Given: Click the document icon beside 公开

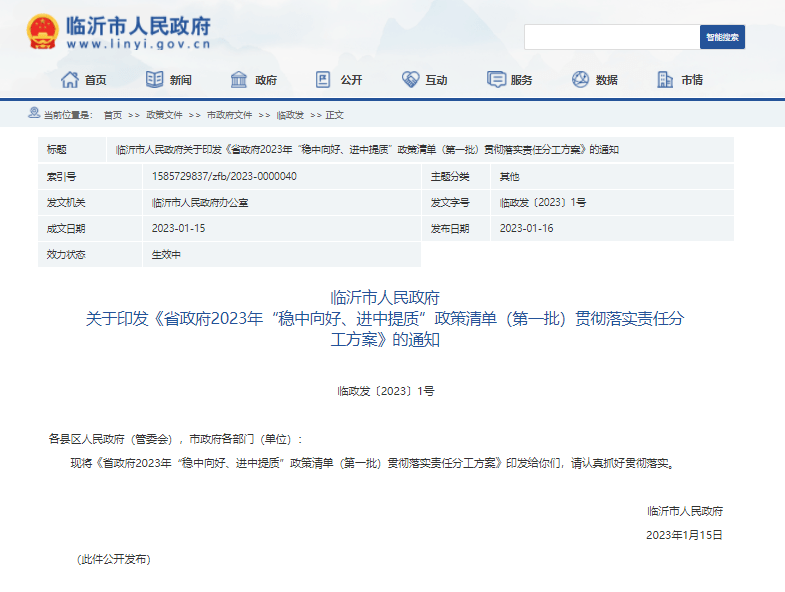Looking at the screenshot, I should click(x=323, y=80).
